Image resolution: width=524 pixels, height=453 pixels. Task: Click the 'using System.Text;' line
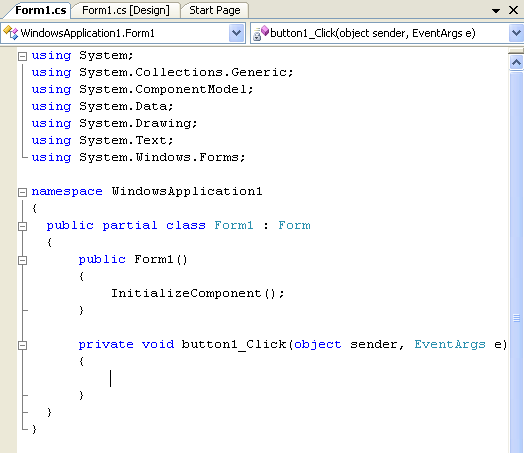(x=102, y=141)
